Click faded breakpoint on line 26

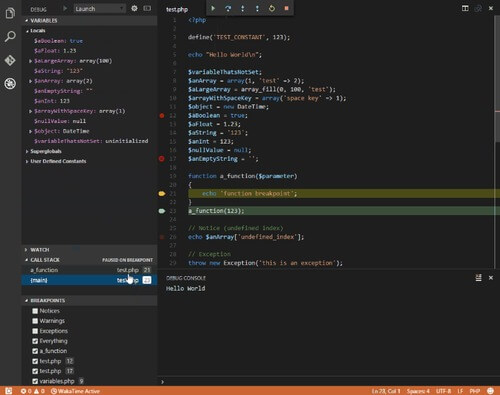pos(162,237)
